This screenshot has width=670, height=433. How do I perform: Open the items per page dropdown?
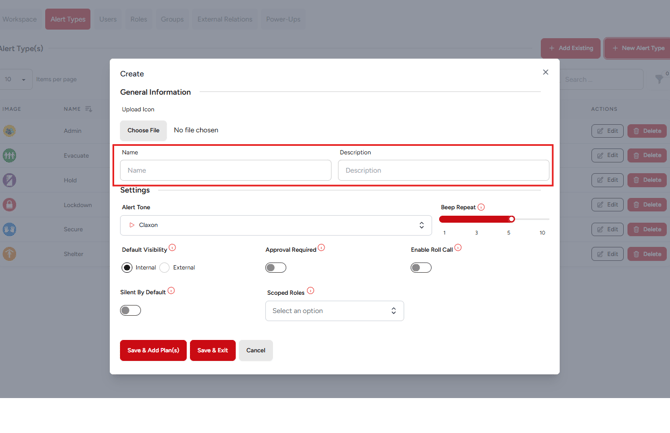click(x=16, y=79)
